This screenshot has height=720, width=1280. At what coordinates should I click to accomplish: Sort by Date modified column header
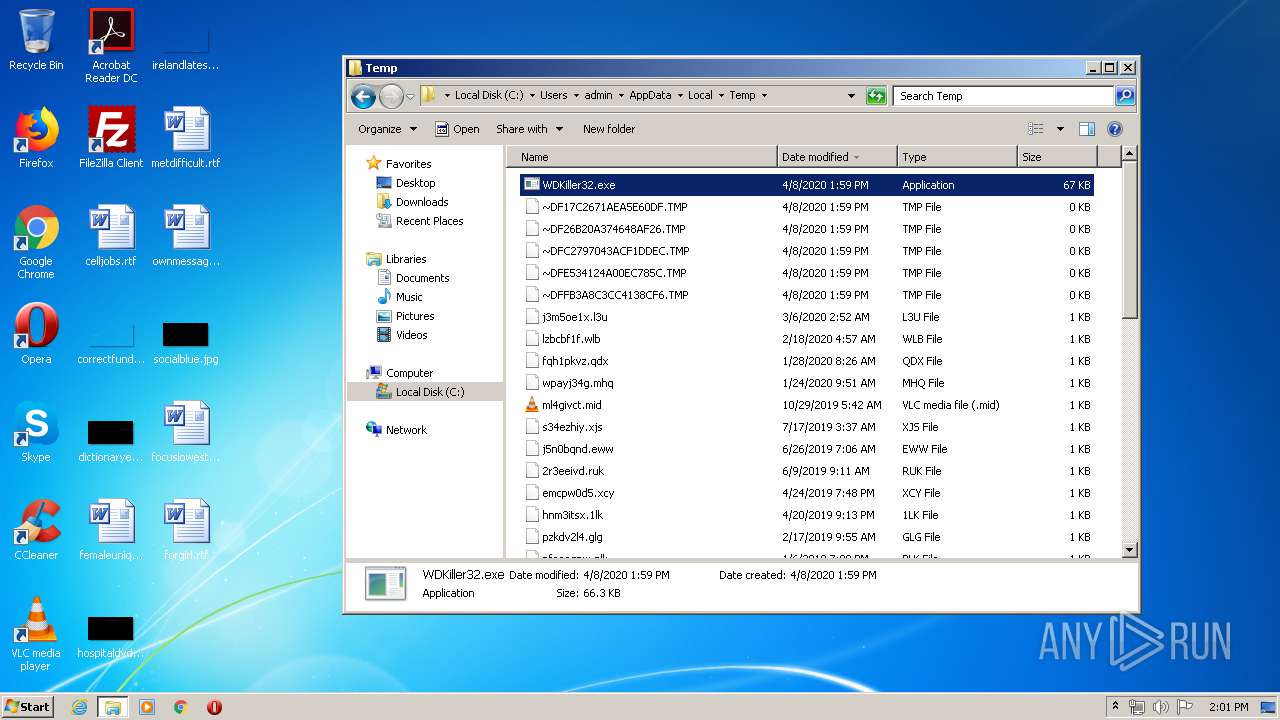coord(836,157)
